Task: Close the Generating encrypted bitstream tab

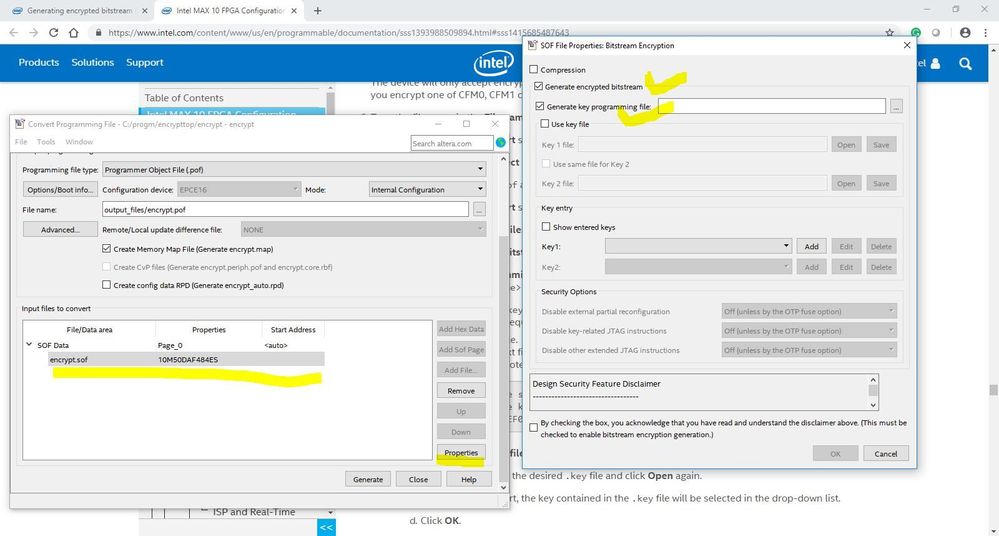Action: click(x=145, y=11)
